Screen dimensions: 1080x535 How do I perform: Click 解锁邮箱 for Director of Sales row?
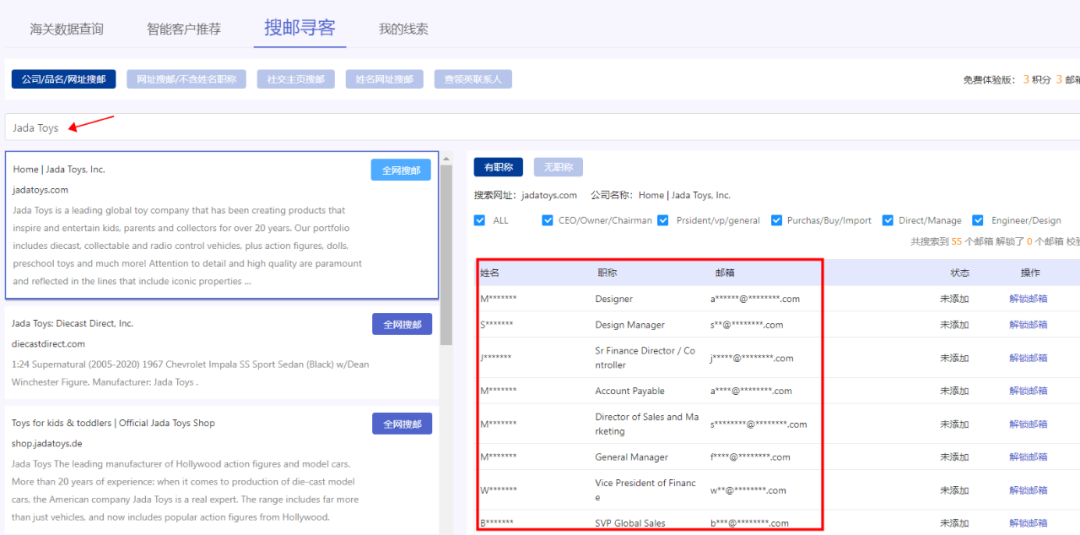[x=1028, y=423]
